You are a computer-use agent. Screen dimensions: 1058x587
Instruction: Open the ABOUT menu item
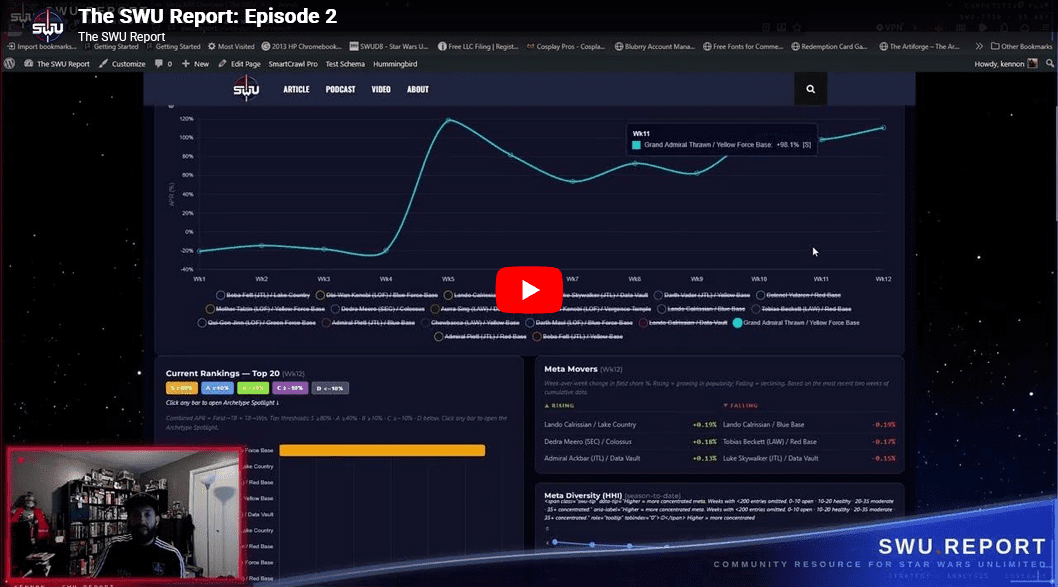(418, 89)
